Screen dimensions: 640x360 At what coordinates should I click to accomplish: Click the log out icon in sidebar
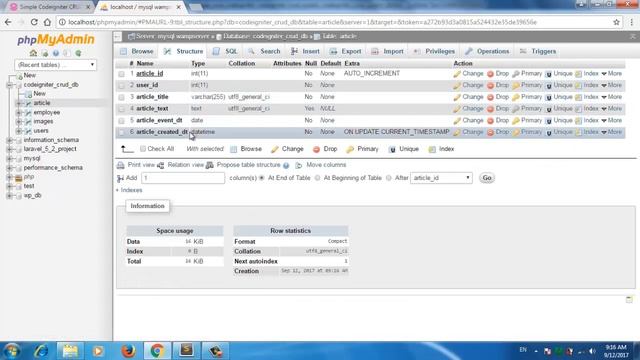44,53
